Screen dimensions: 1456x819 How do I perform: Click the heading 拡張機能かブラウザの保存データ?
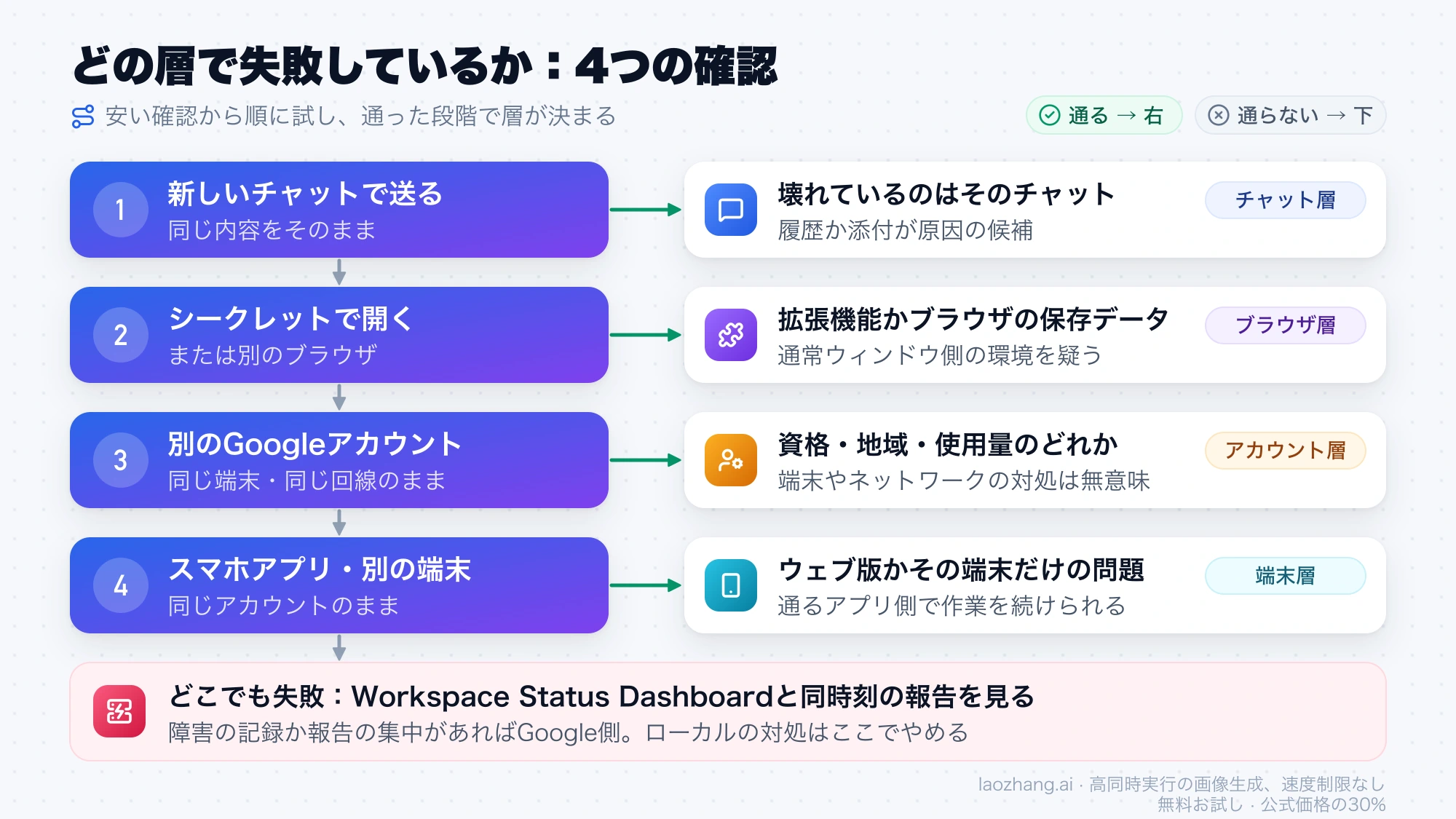click(973, 320)
